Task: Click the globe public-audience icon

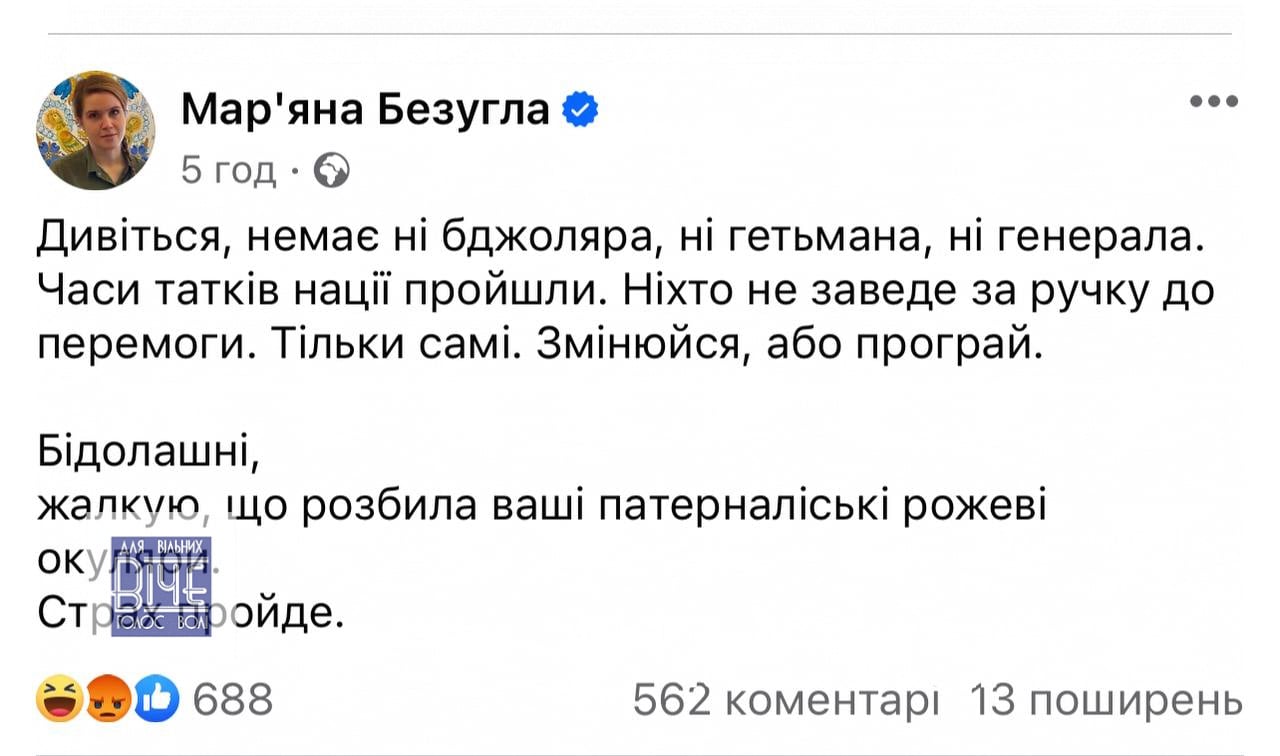Action: click(x=331, y=172)
